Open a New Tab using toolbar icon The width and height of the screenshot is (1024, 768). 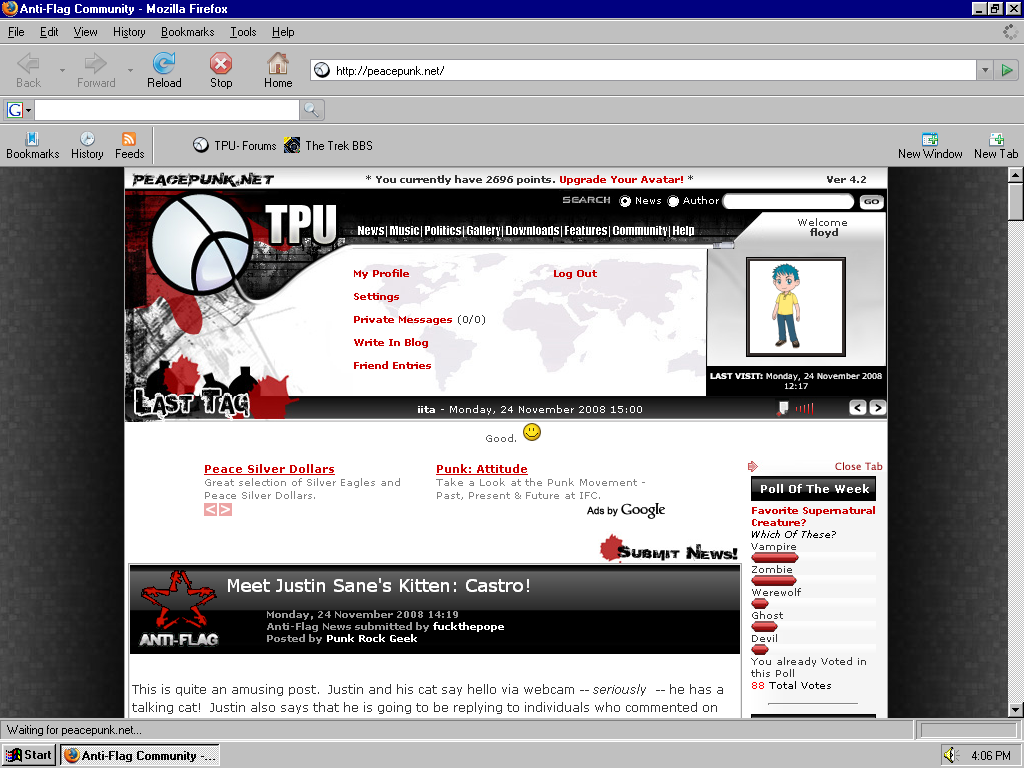(996, 139)
